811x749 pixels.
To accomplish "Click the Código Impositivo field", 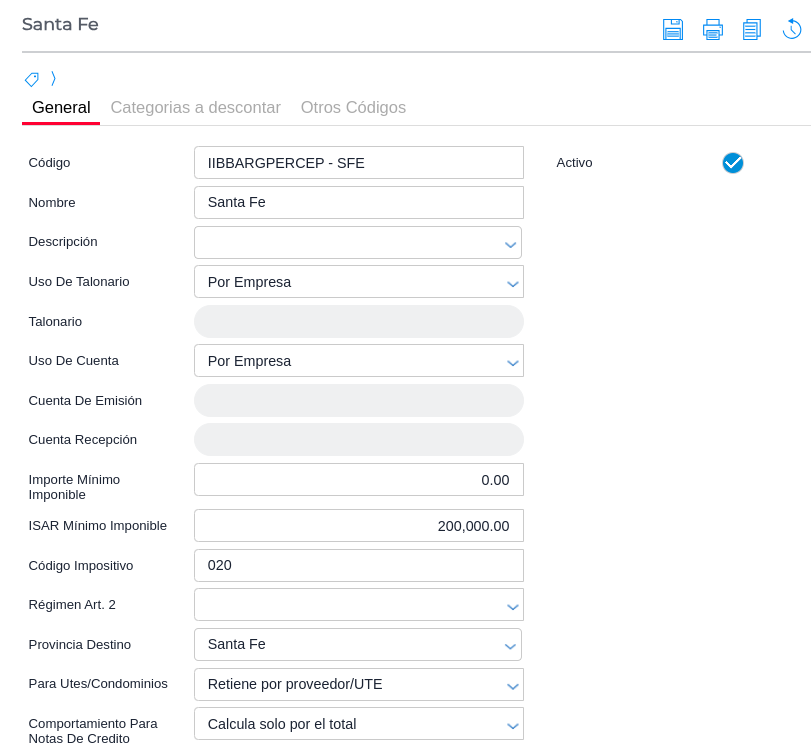I will pos(358,565).
